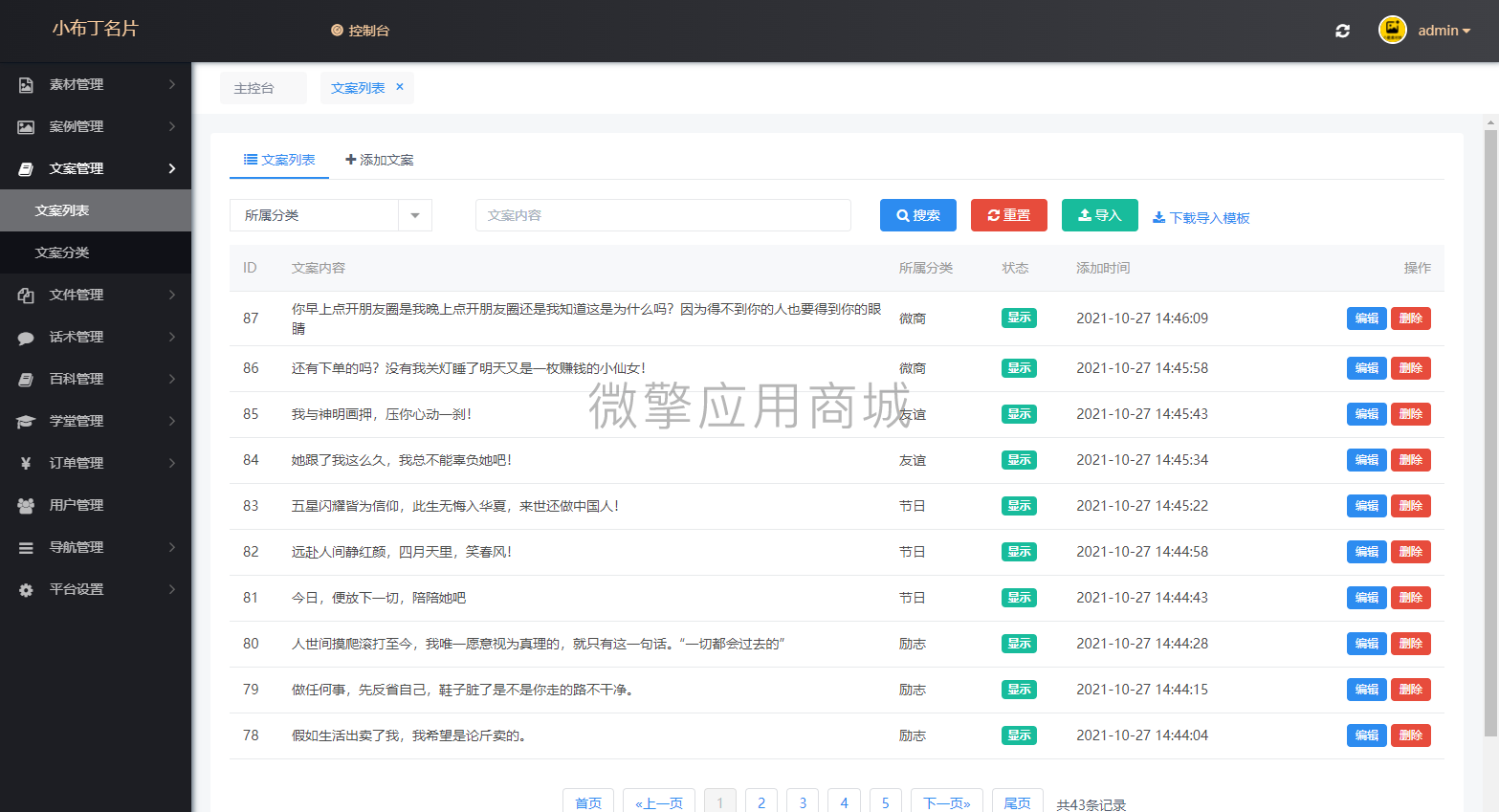Screen dimensions: 1499x812
Task: Click 编辑 for record 87
Action: point(1366,318)
